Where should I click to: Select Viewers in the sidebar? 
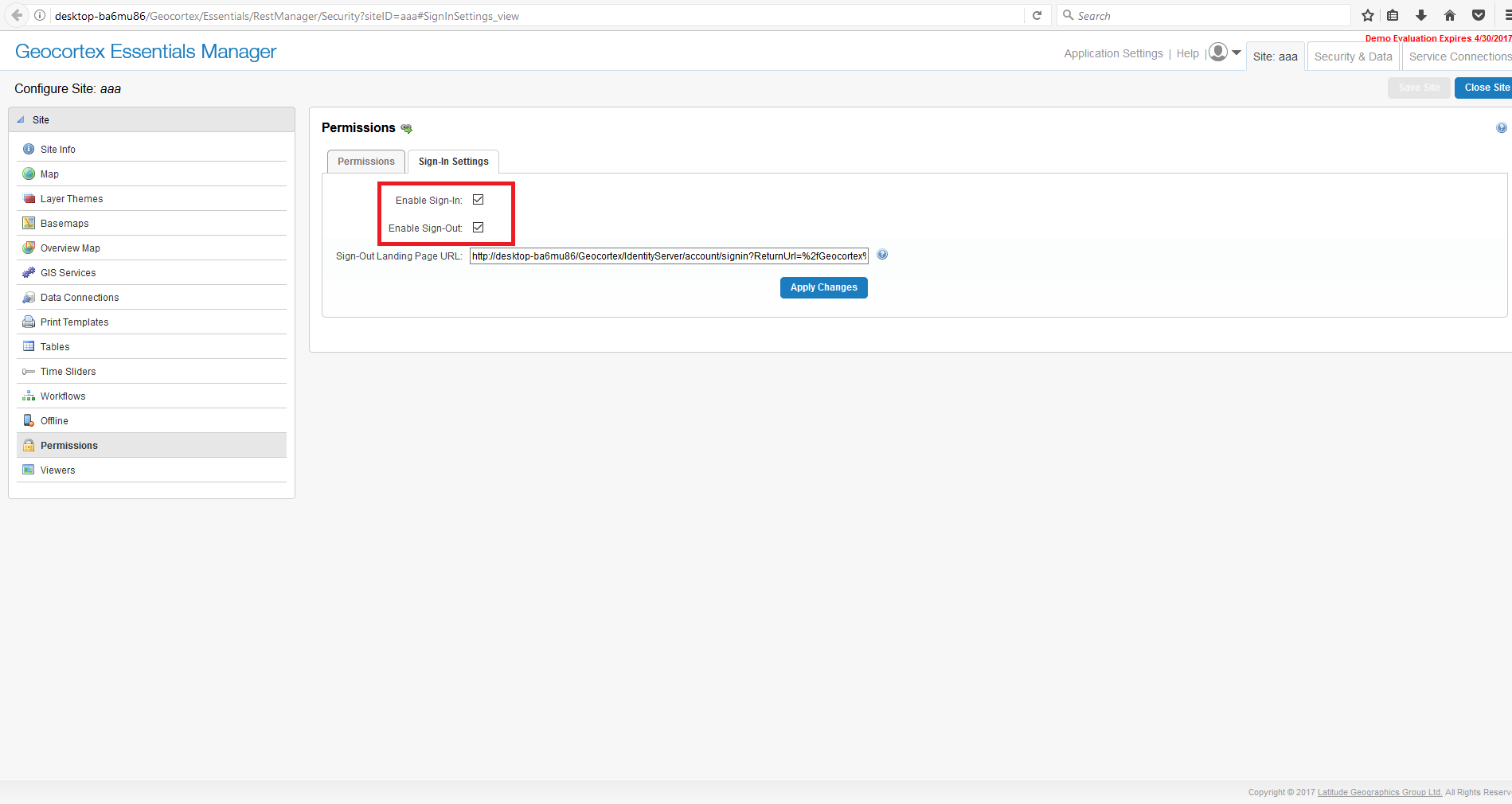[151, 470]
